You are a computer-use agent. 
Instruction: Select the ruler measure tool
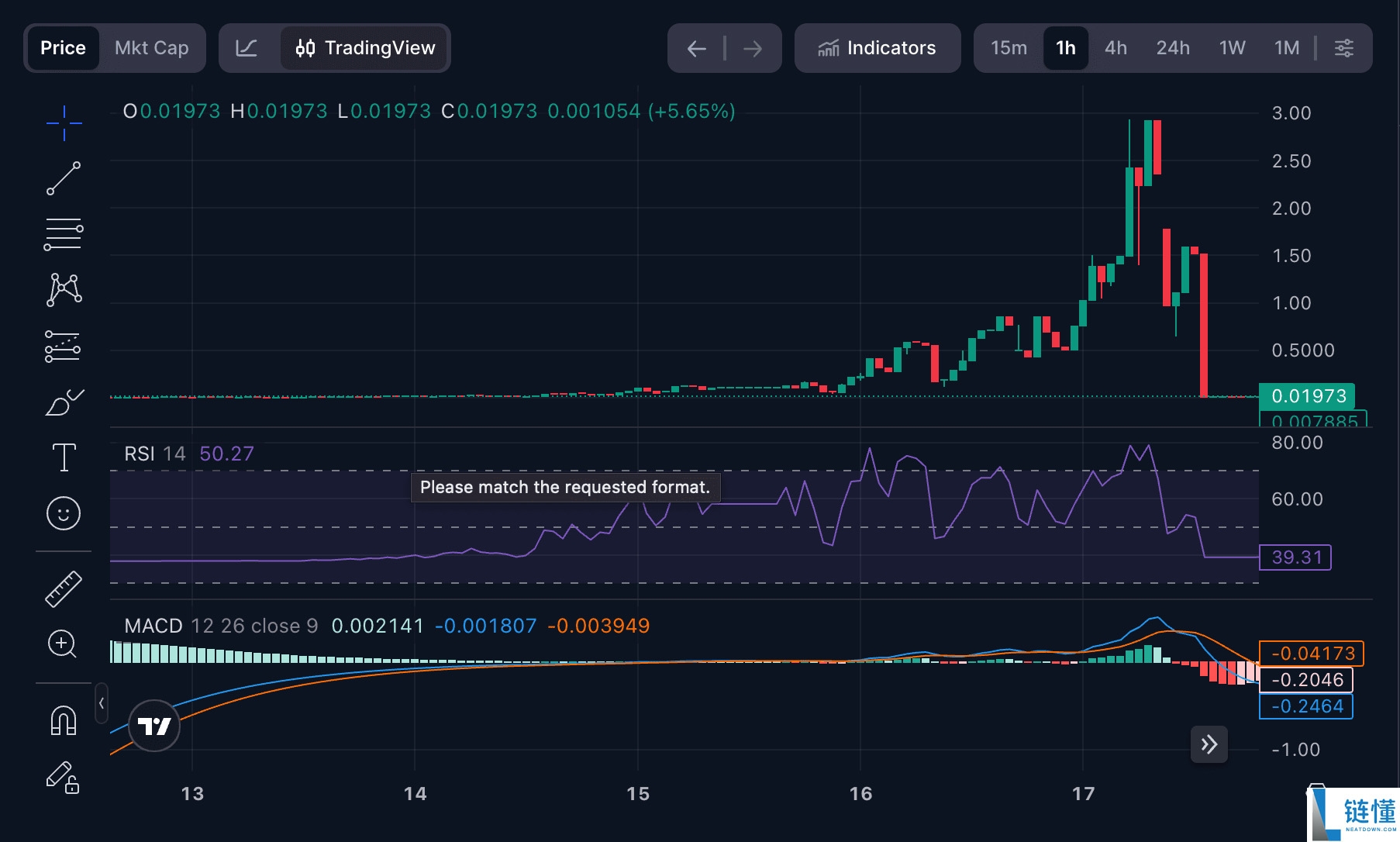[x=64, y=588]
